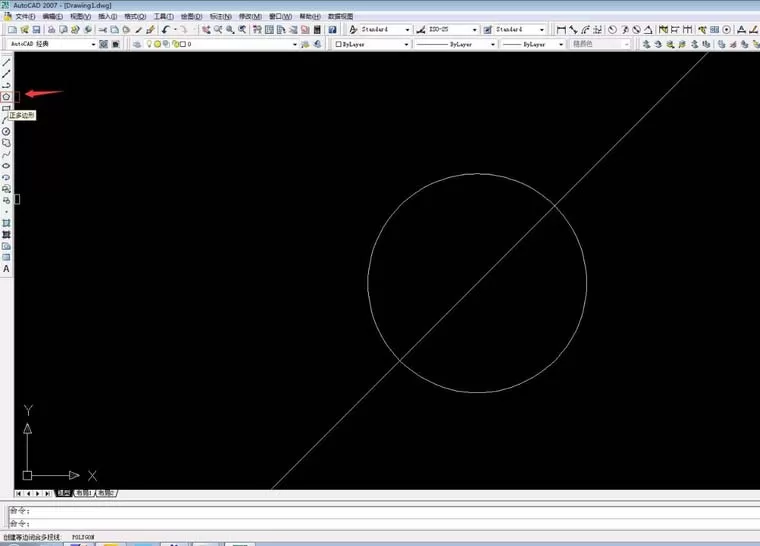Select the Circle tool in draw toolbar
This screenshot has width=760, height=546.
point(6,131)
